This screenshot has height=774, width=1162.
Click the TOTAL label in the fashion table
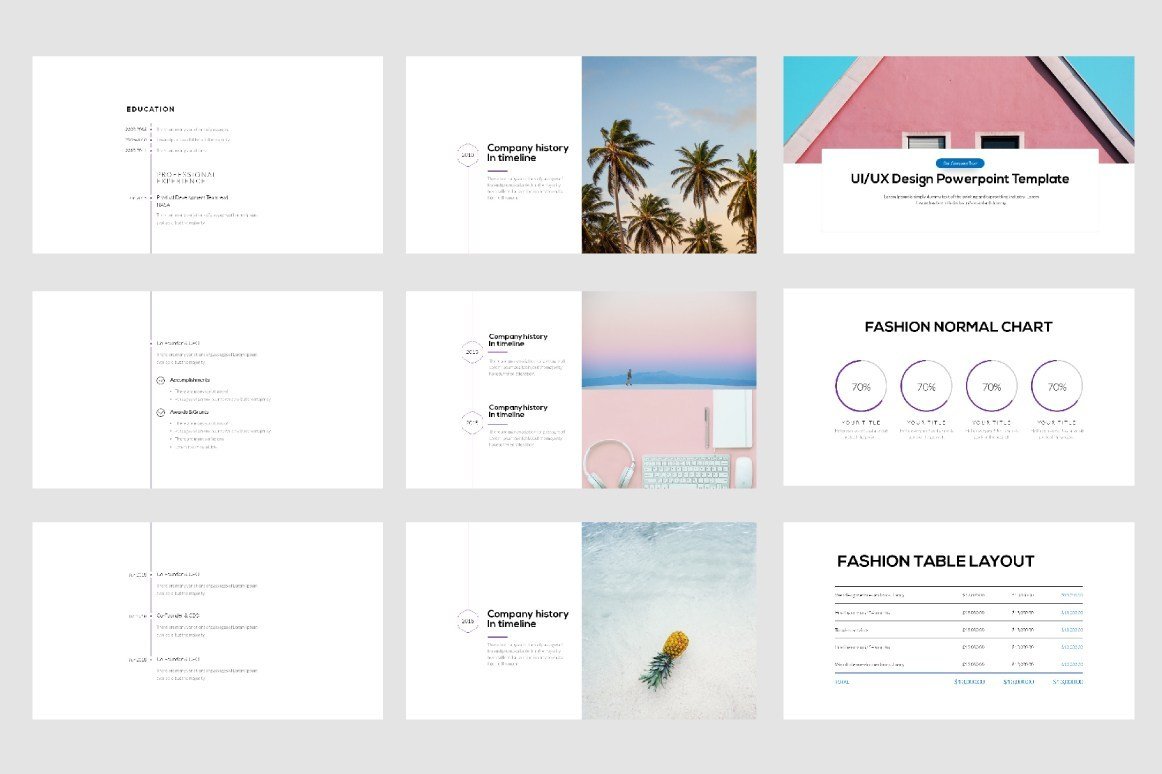pyautogui.click(x=842, y=682)
